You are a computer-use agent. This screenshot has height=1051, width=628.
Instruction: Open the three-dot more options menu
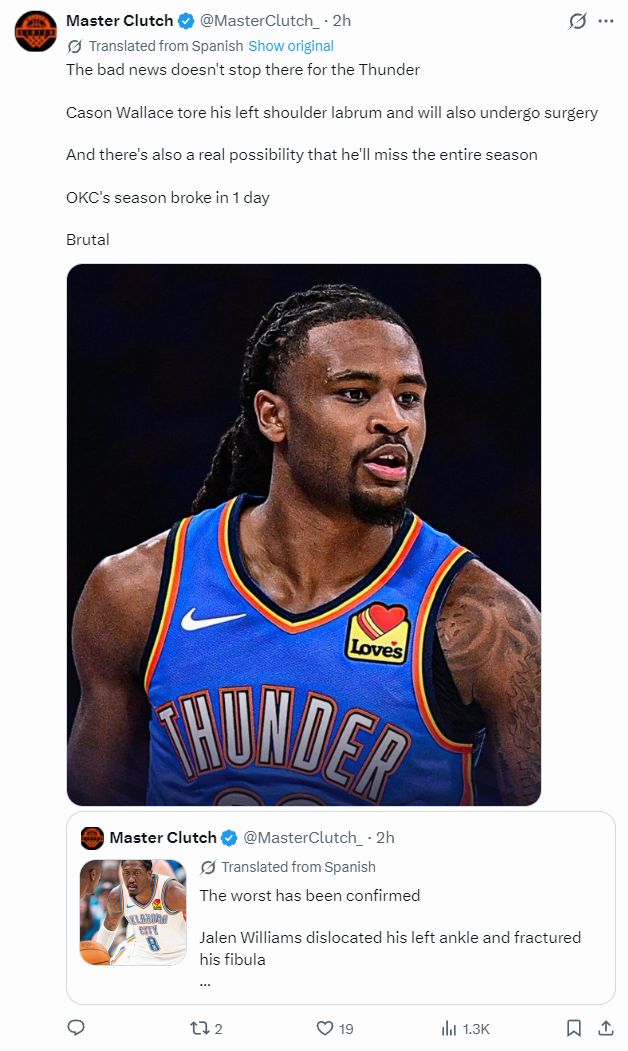pyautogui.click(x=606, y=21)
